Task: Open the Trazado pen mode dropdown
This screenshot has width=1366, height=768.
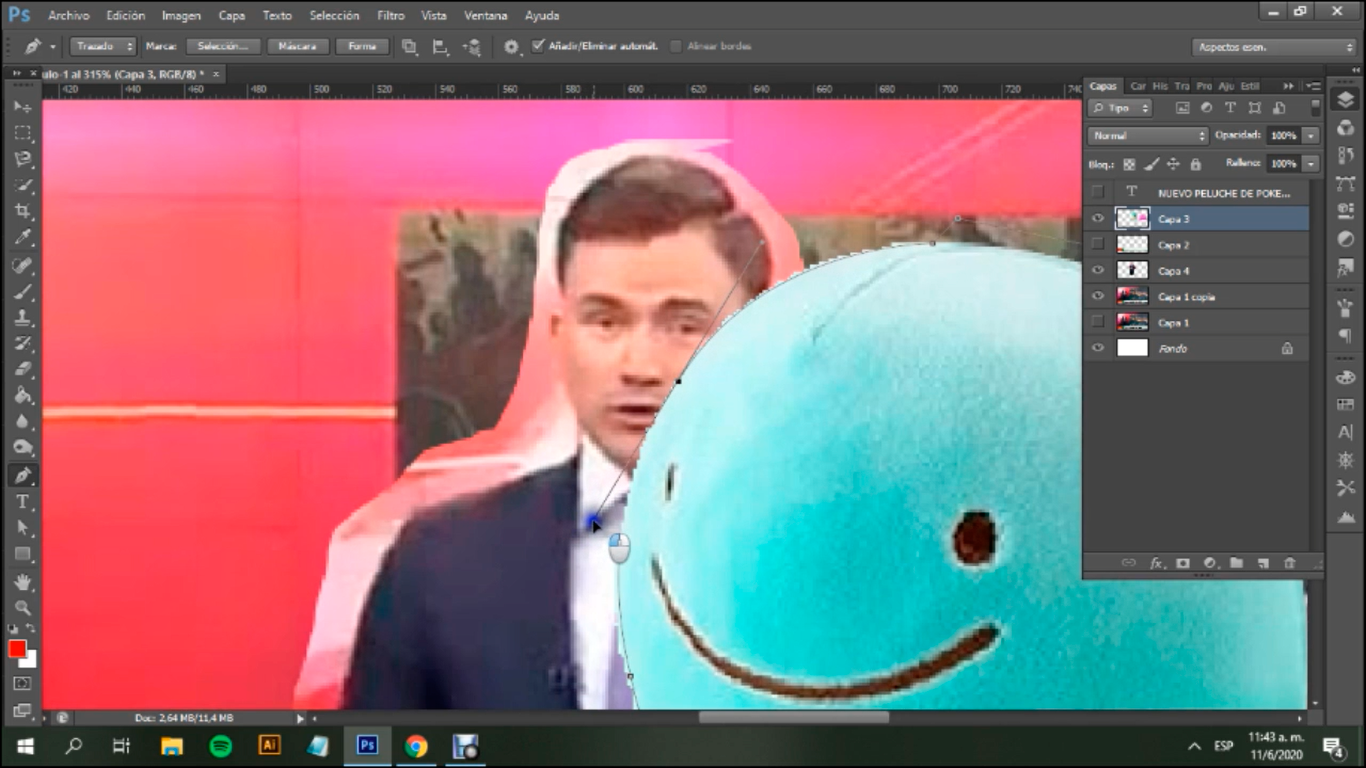Action: pyautogui.click(x=102, y=46)
